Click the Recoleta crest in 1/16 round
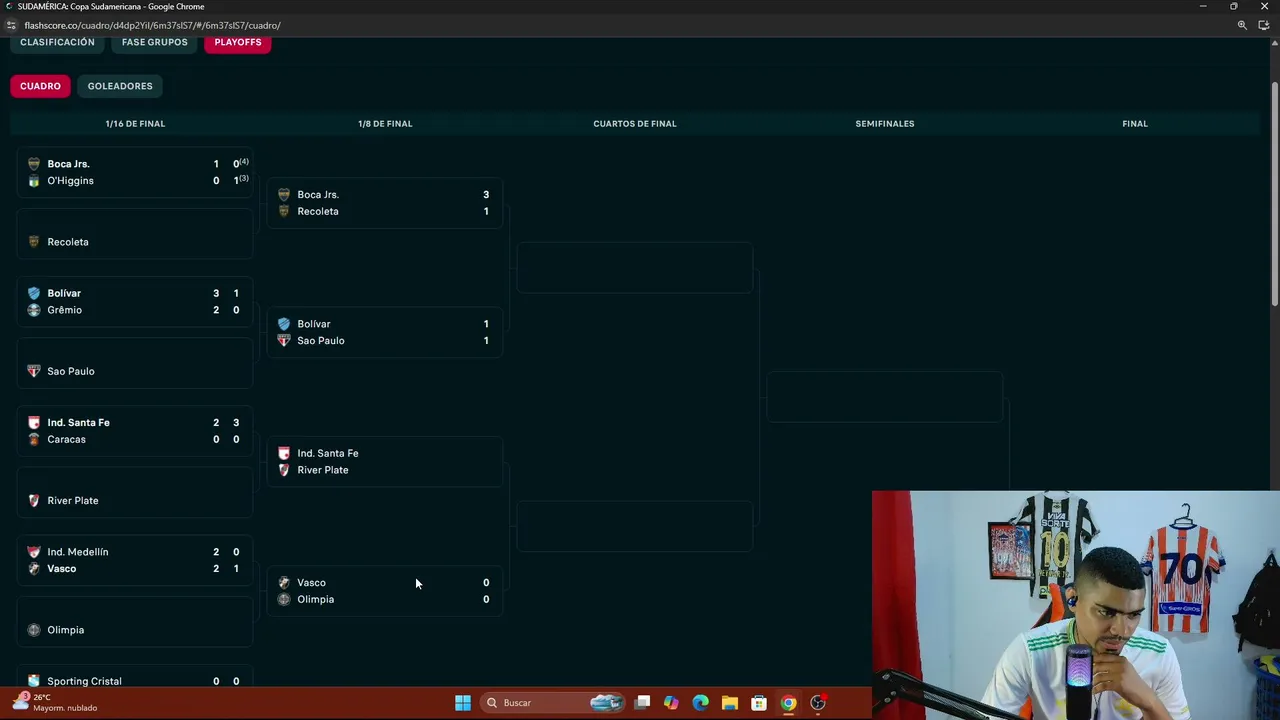This screenshot has height=720, width=1280. pos(34,242)
